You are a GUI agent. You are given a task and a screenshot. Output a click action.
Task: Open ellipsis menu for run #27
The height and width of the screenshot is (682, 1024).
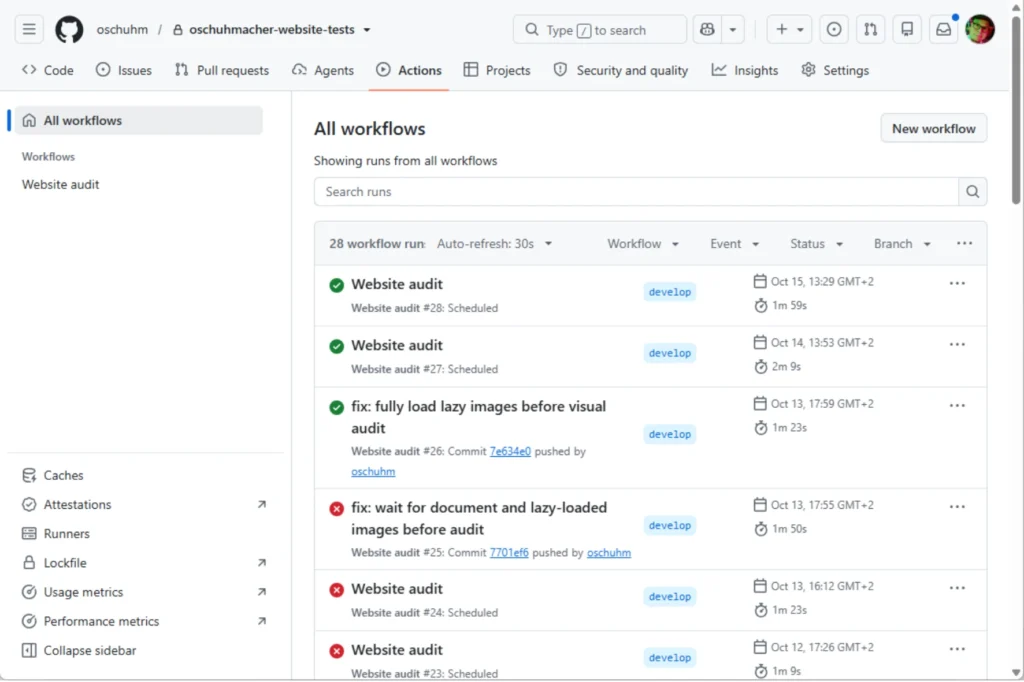(x=957, y=344)
